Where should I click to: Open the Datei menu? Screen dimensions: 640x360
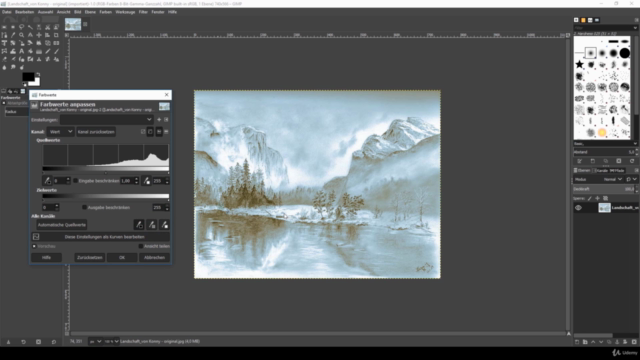pos(7,12)
